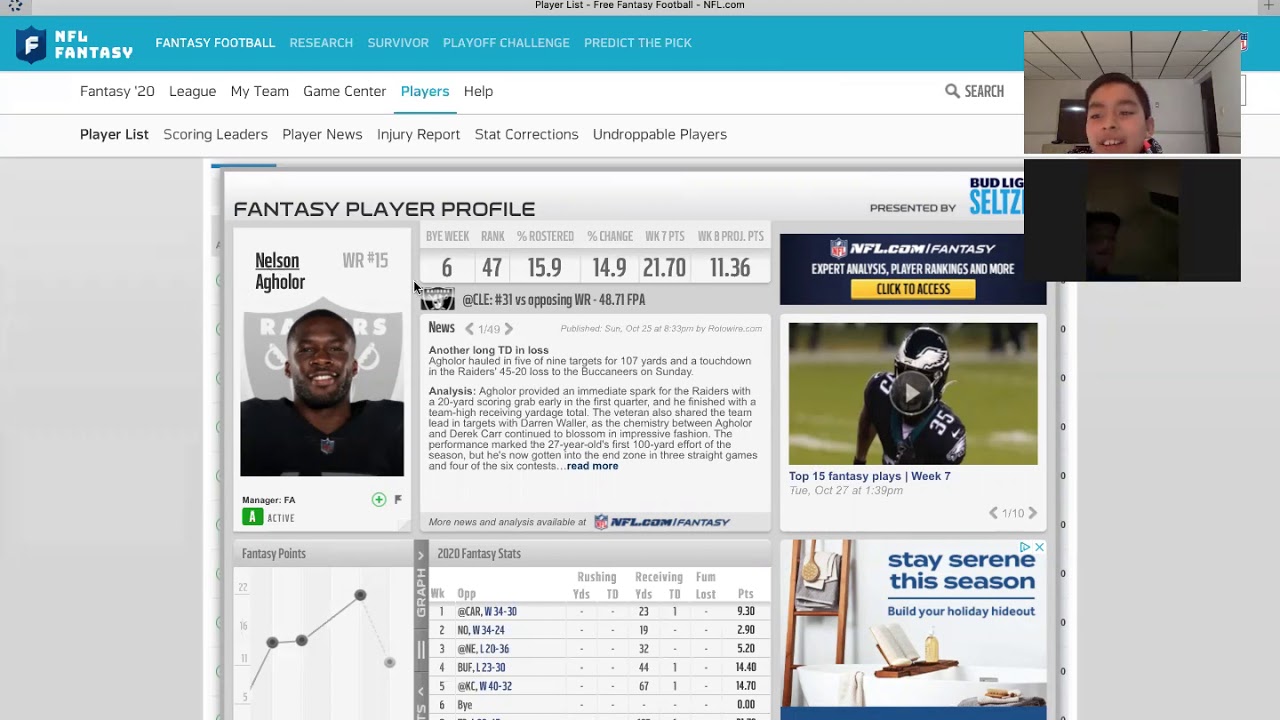Go to Fantasy '20 tab

tap(117, 91)
